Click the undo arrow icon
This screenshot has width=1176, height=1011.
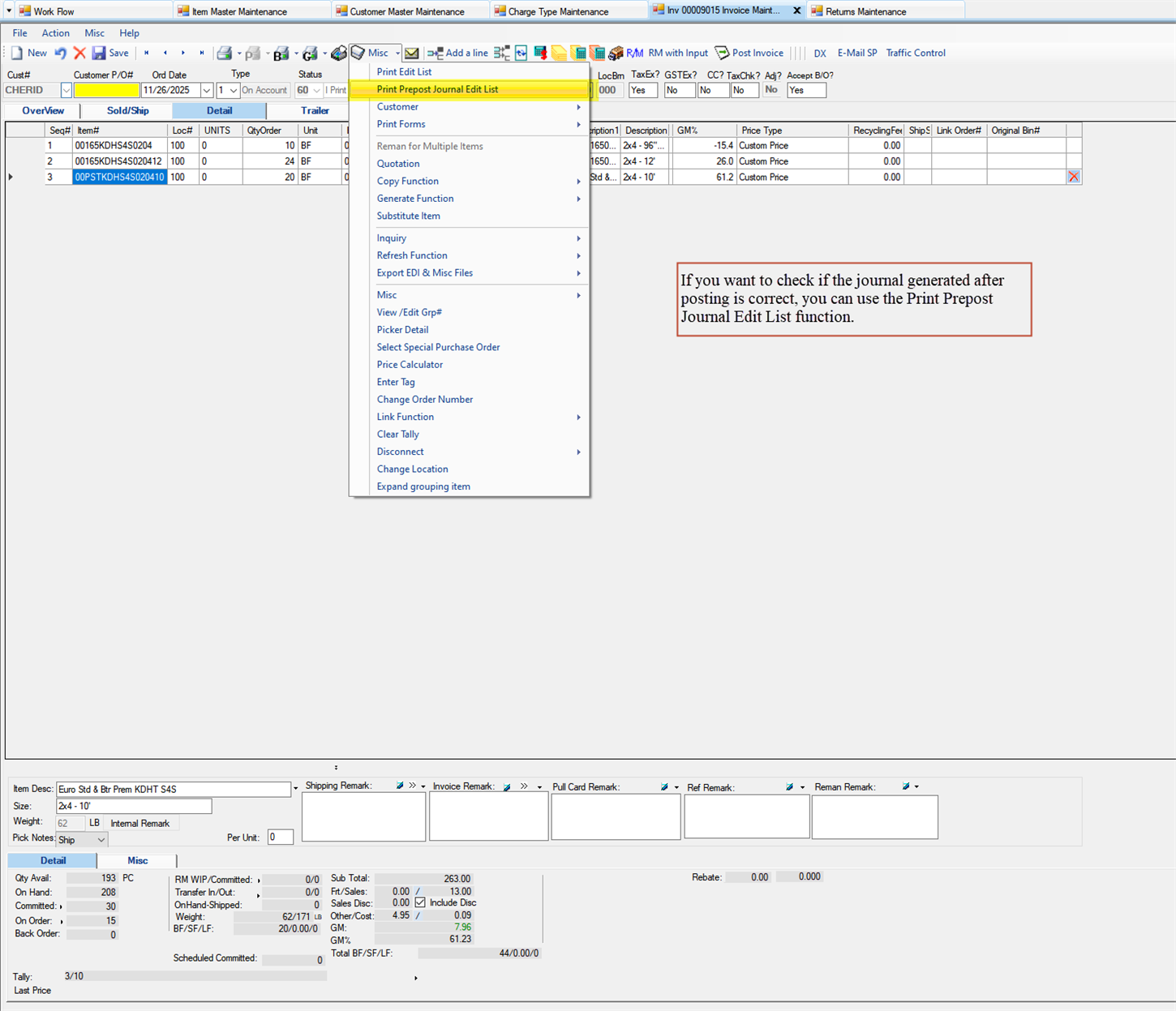coord(59,53)
